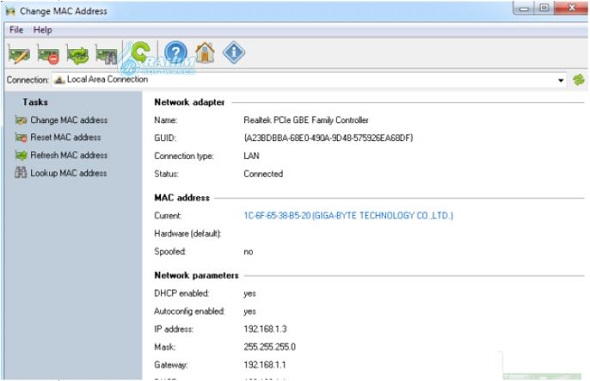
Task: Choose Reset MAC address task
Action: pyautogui.click(x=58, y=137)
